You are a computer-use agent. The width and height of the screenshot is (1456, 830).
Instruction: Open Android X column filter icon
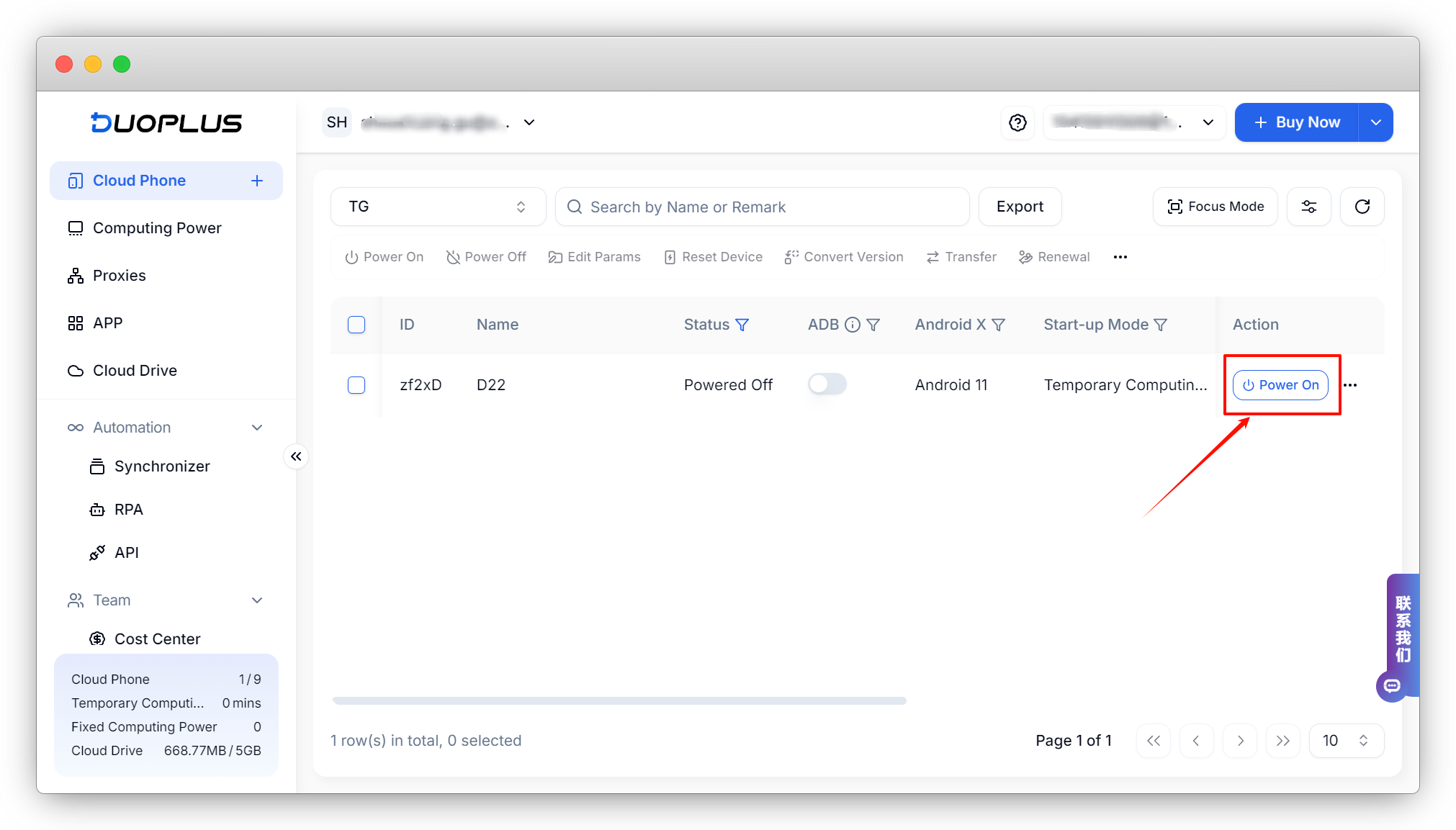click(x=998, y=325)
